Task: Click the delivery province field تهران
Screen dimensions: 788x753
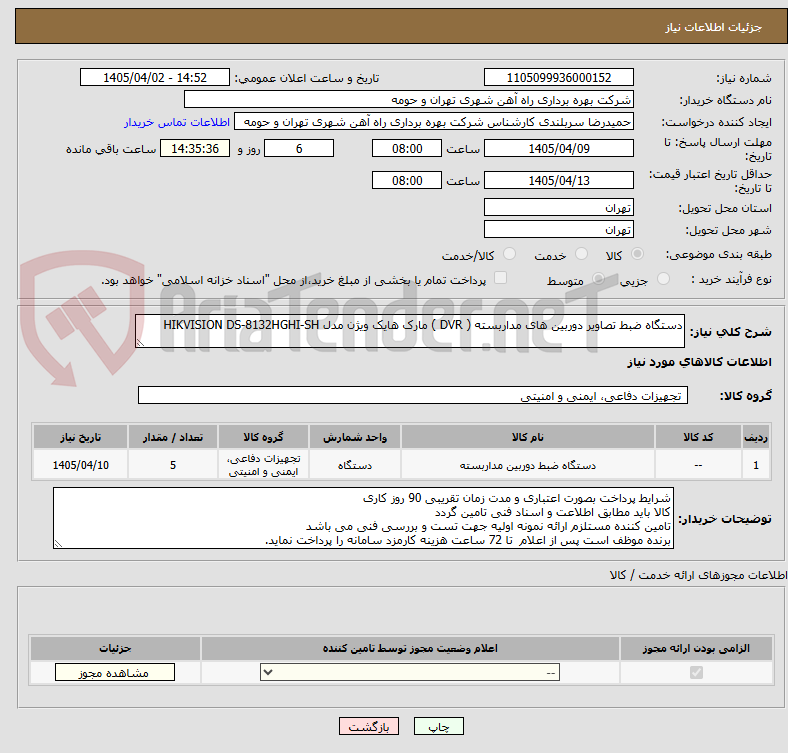Action: 558,207
